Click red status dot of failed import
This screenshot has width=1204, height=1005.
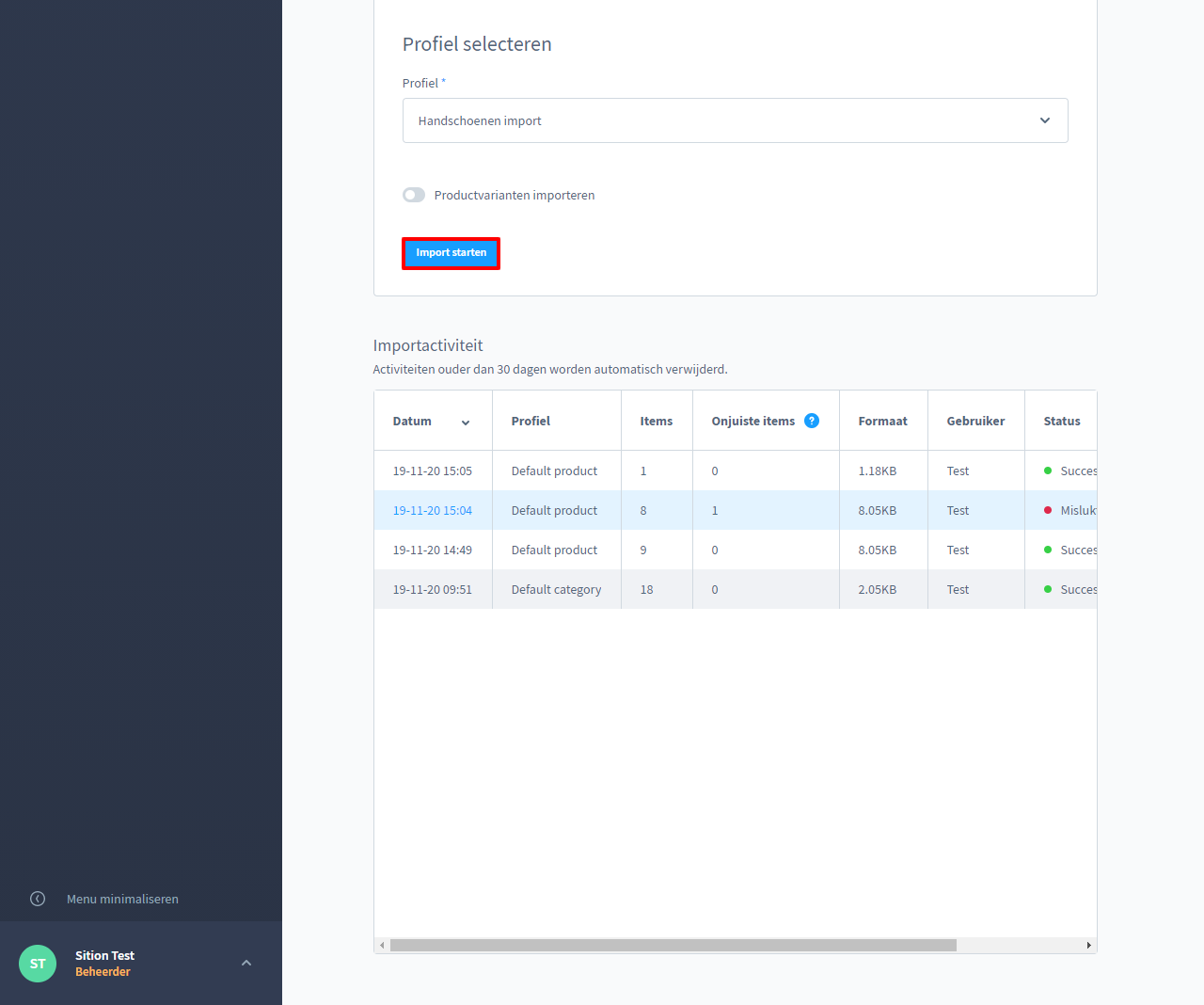pyautogui.click(x=1048, y=510)
